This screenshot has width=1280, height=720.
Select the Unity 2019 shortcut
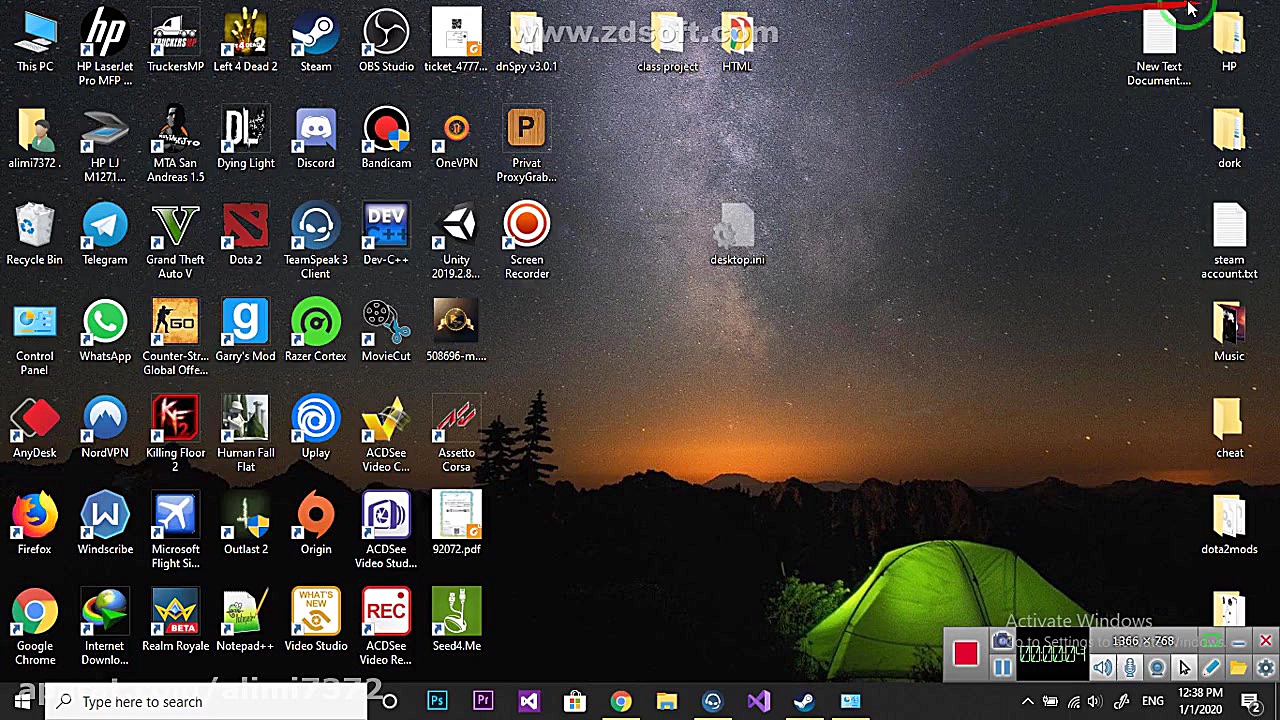(x=456, y=242)
